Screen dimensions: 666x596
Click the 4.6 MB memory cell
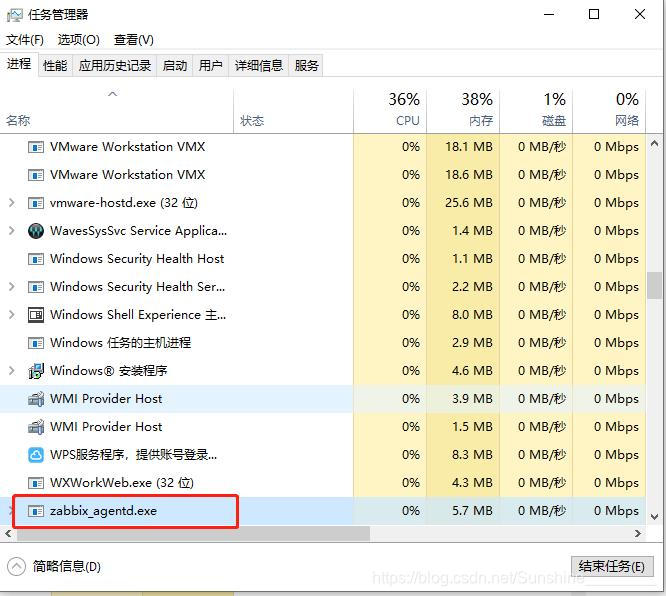tap(463, 371)
